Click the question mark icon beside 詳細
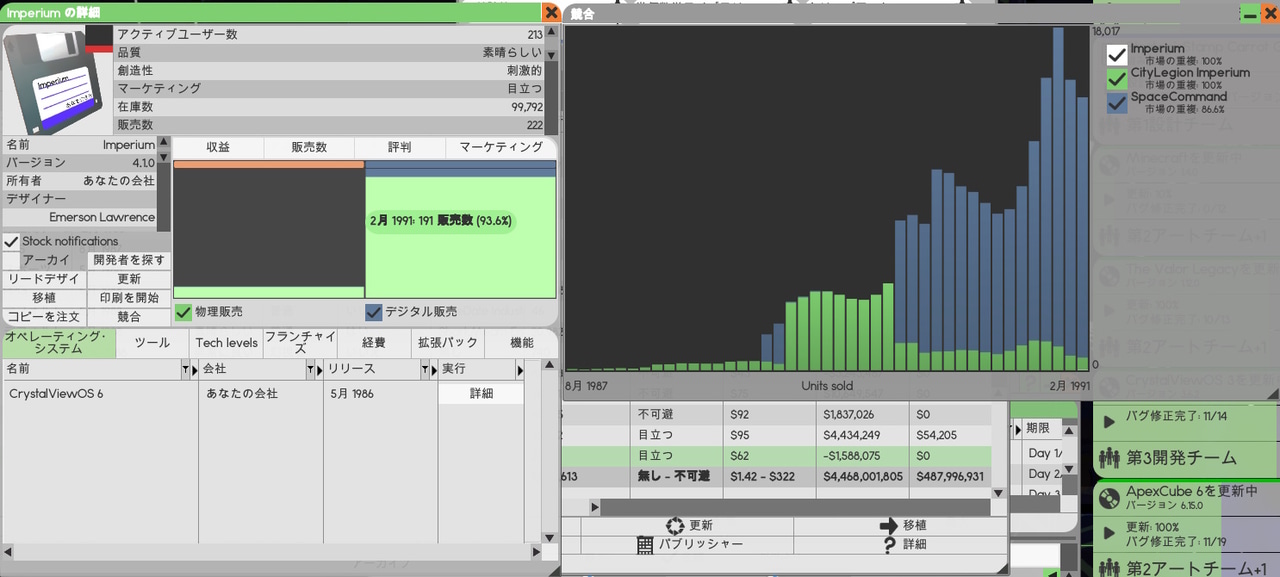 889,545
